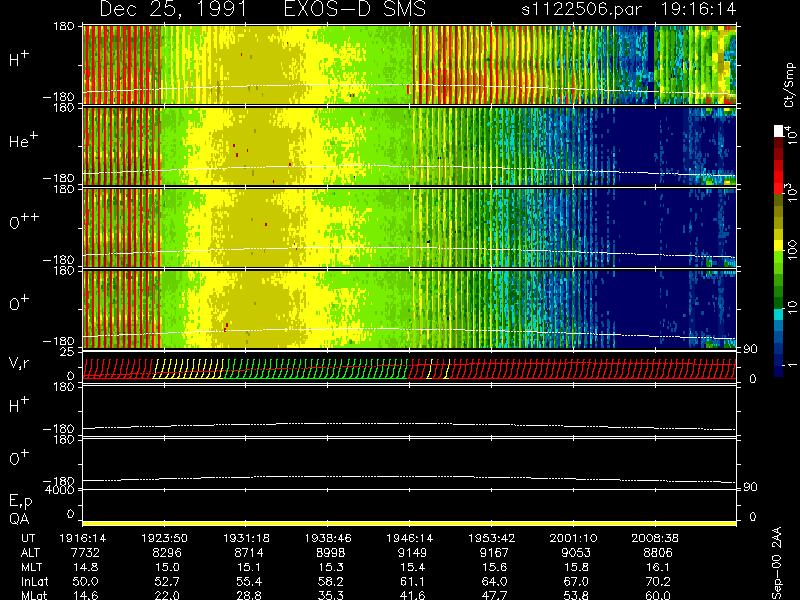Screen dimensions: 800x600
Task: Click the file name 's1122506.par'
Action: (582, 9)
